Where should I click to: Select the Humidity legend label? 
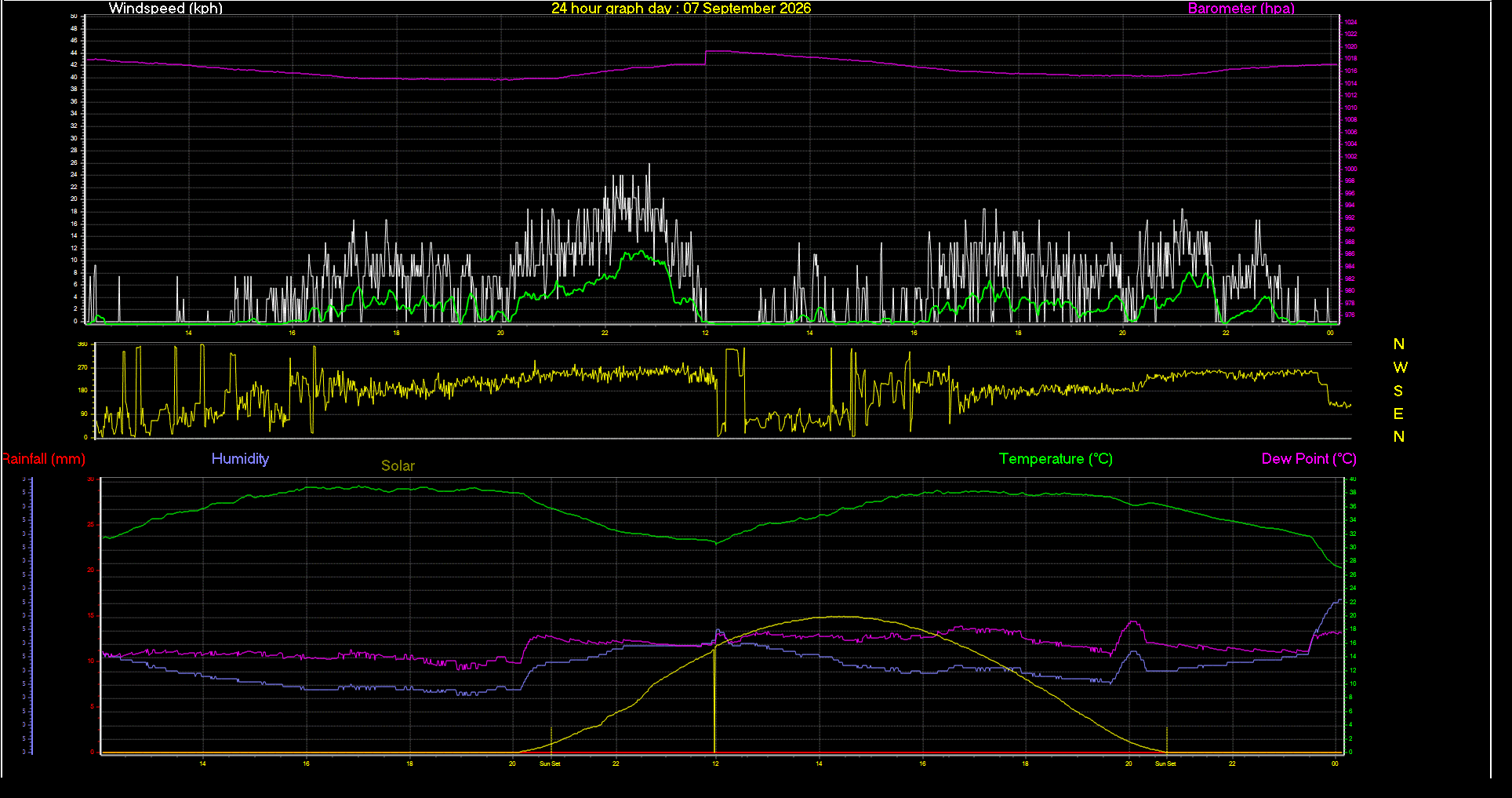(240, 459)
